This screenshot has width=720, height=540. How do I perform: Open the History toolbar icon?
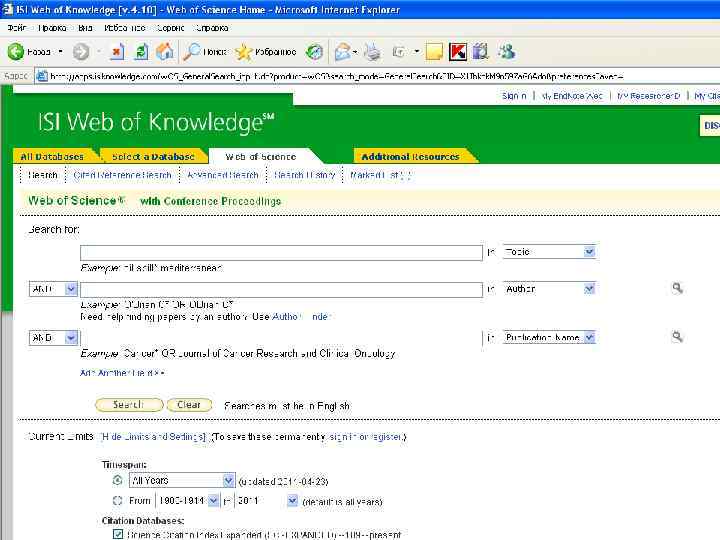tap(314, 52)
